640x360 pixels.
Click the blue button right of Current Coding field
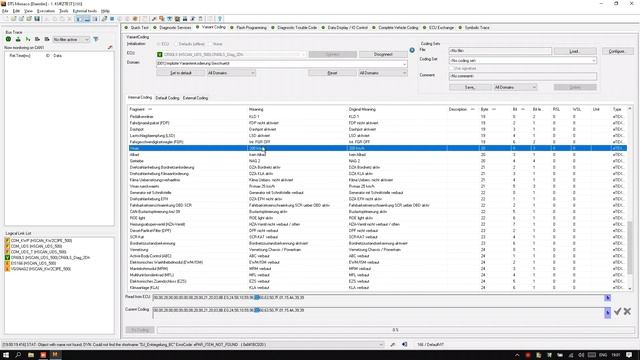[608, 313]
